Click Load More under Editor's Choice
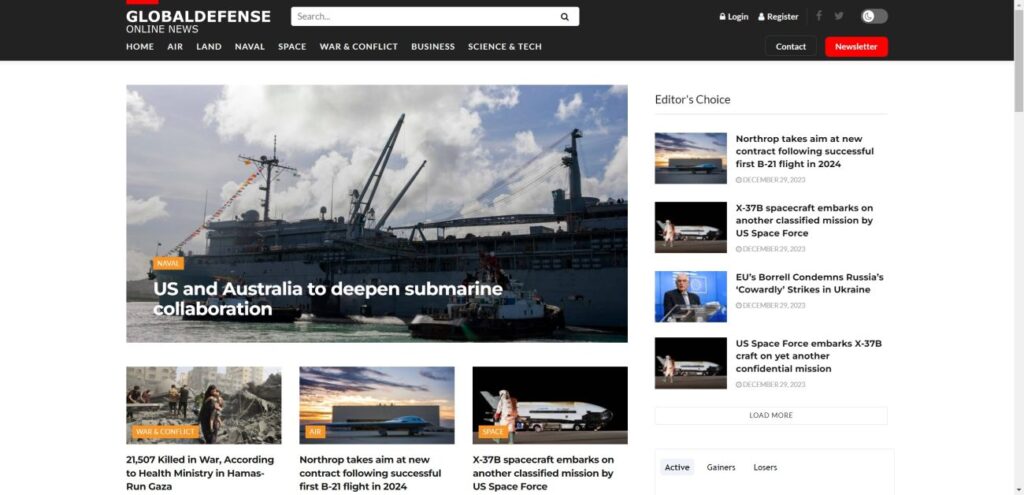This screenshot has width=1024, height=495. coord(770,415)
